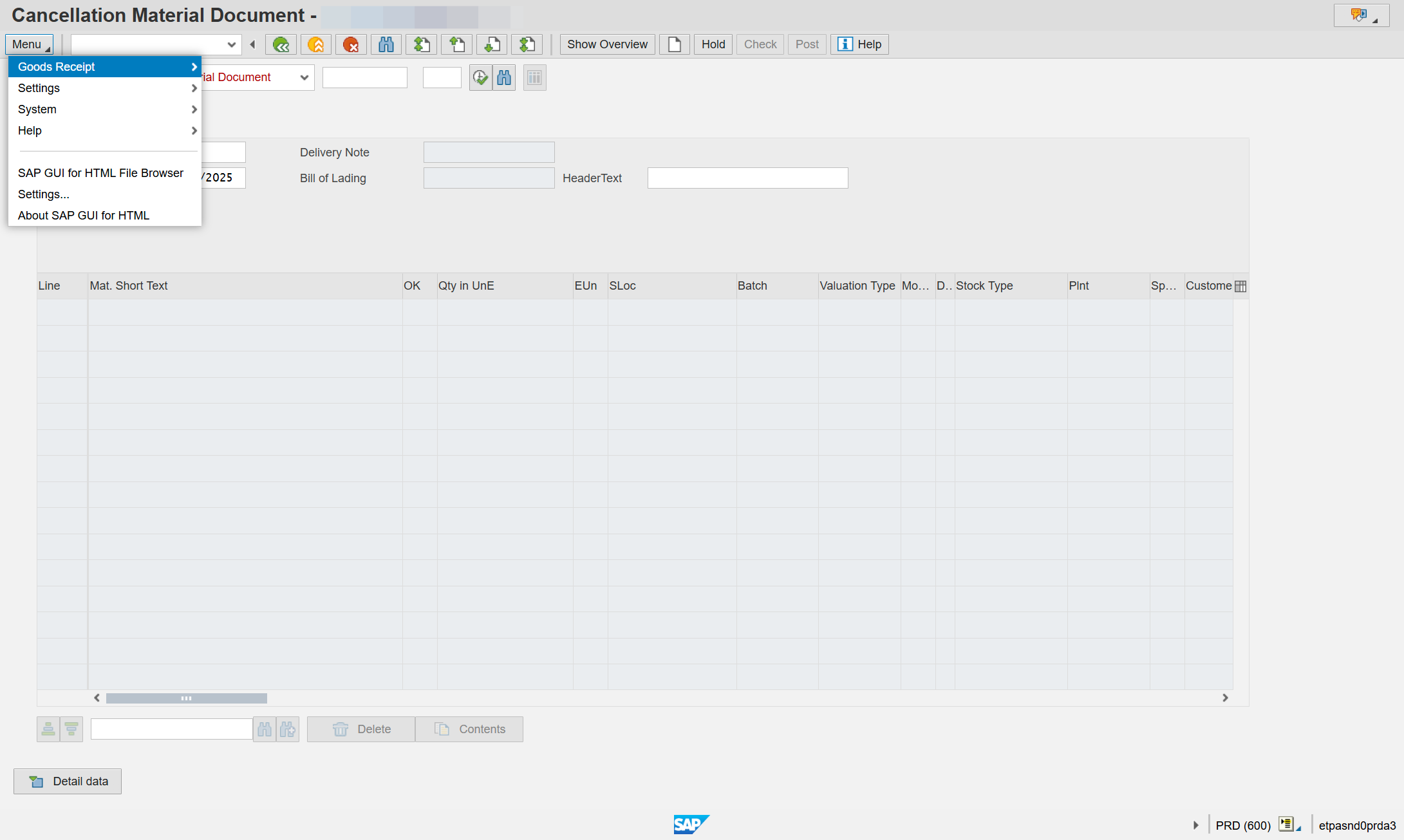The height and width of the screenshot is (840, 1404).
Task: Click the Hold button
Action: coord(713,44)
